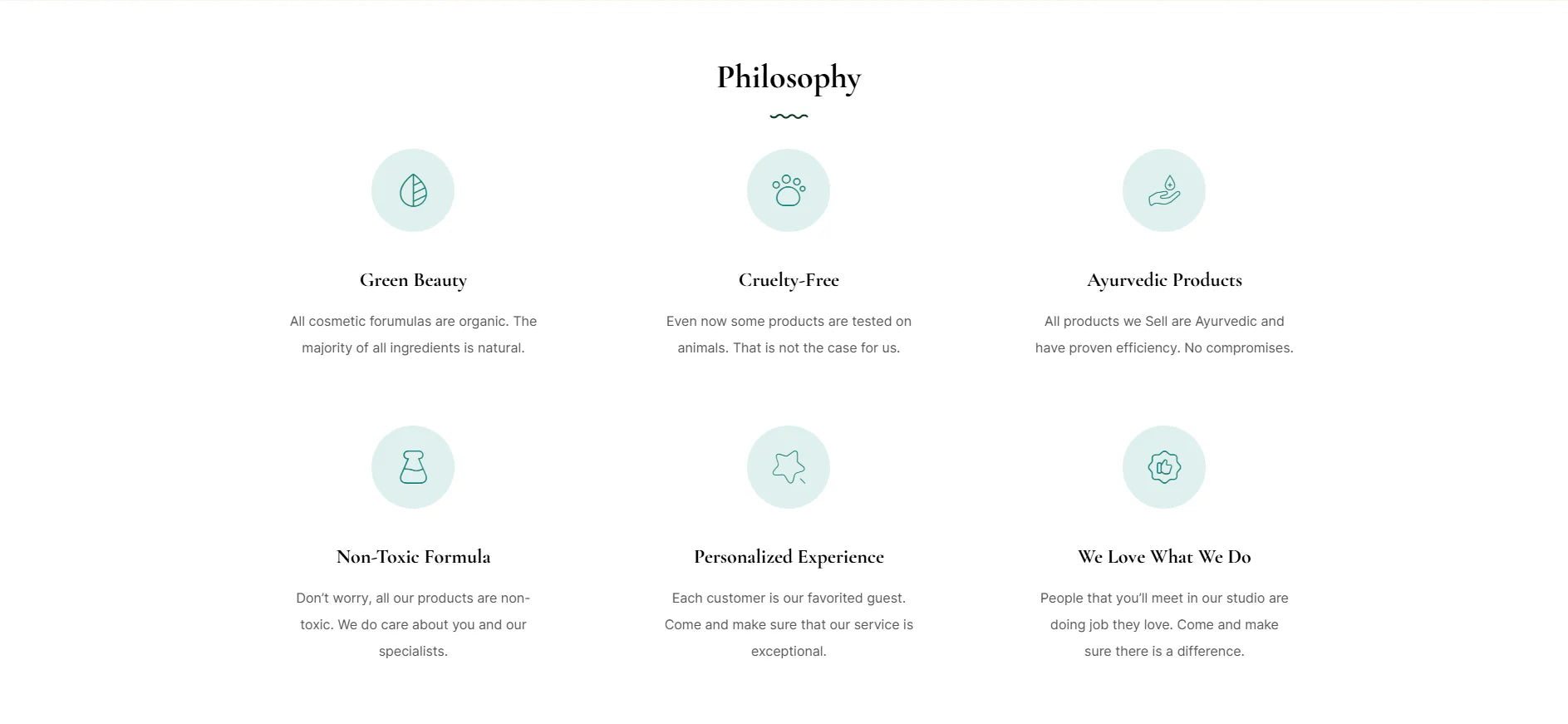
Task: Select the Cruelty-Free title
Action: [789, 280]
